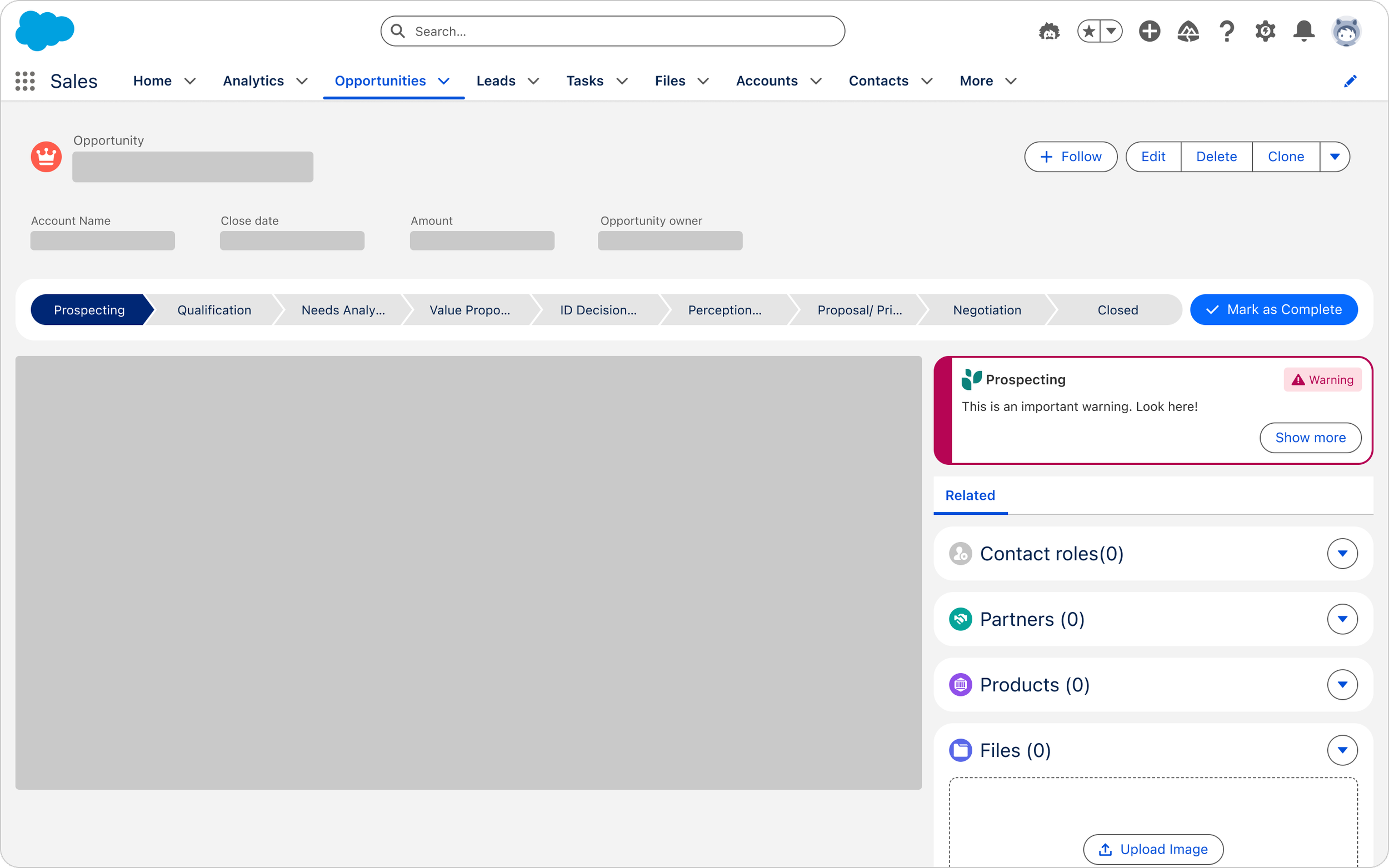
Task: Switch to the Leads tab
Action: (496, 81)
